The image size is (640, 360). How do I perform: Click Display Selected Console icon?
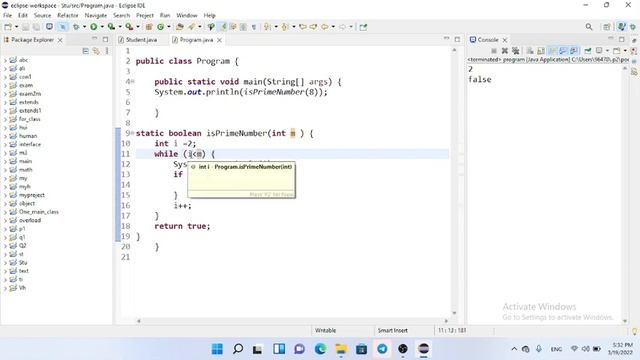[599, 51]
